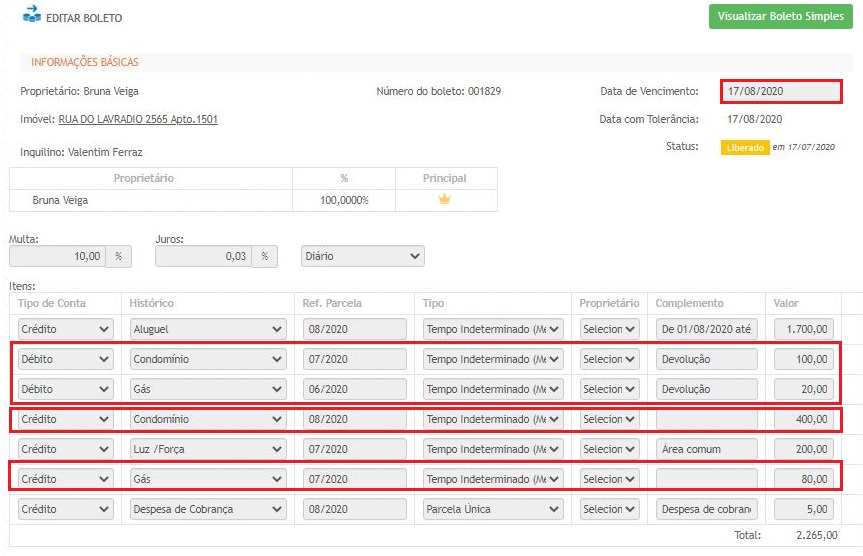
Task: Open the Aluguel Histórico dropdown
Action: coord(208,329)
